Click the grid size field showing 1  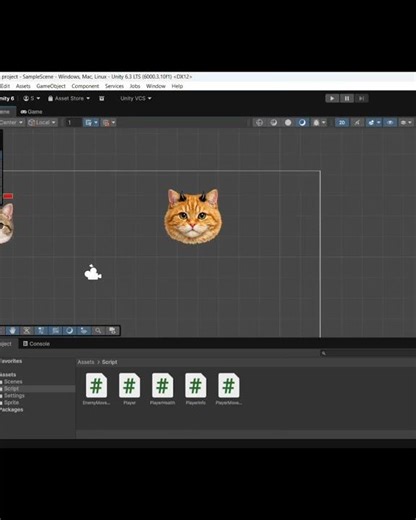click(73, 123)
